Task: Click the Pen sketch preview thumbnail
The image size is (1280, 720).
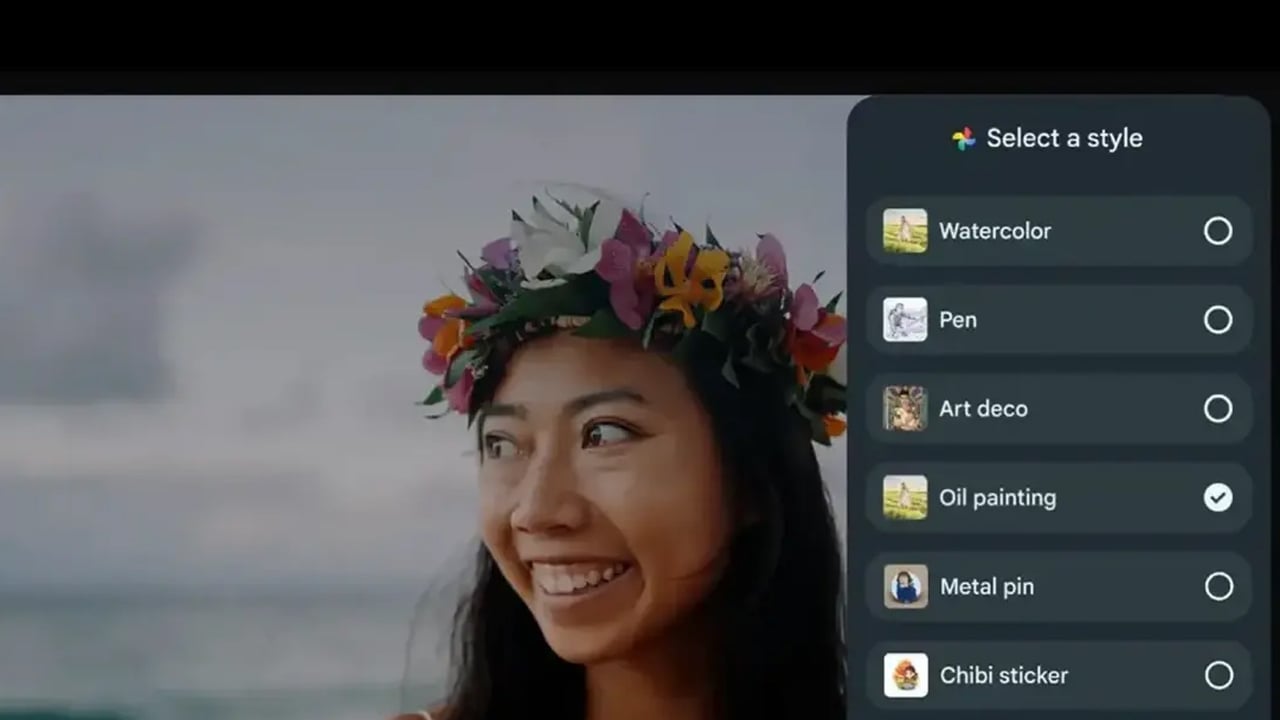Action: pos(905,320)
